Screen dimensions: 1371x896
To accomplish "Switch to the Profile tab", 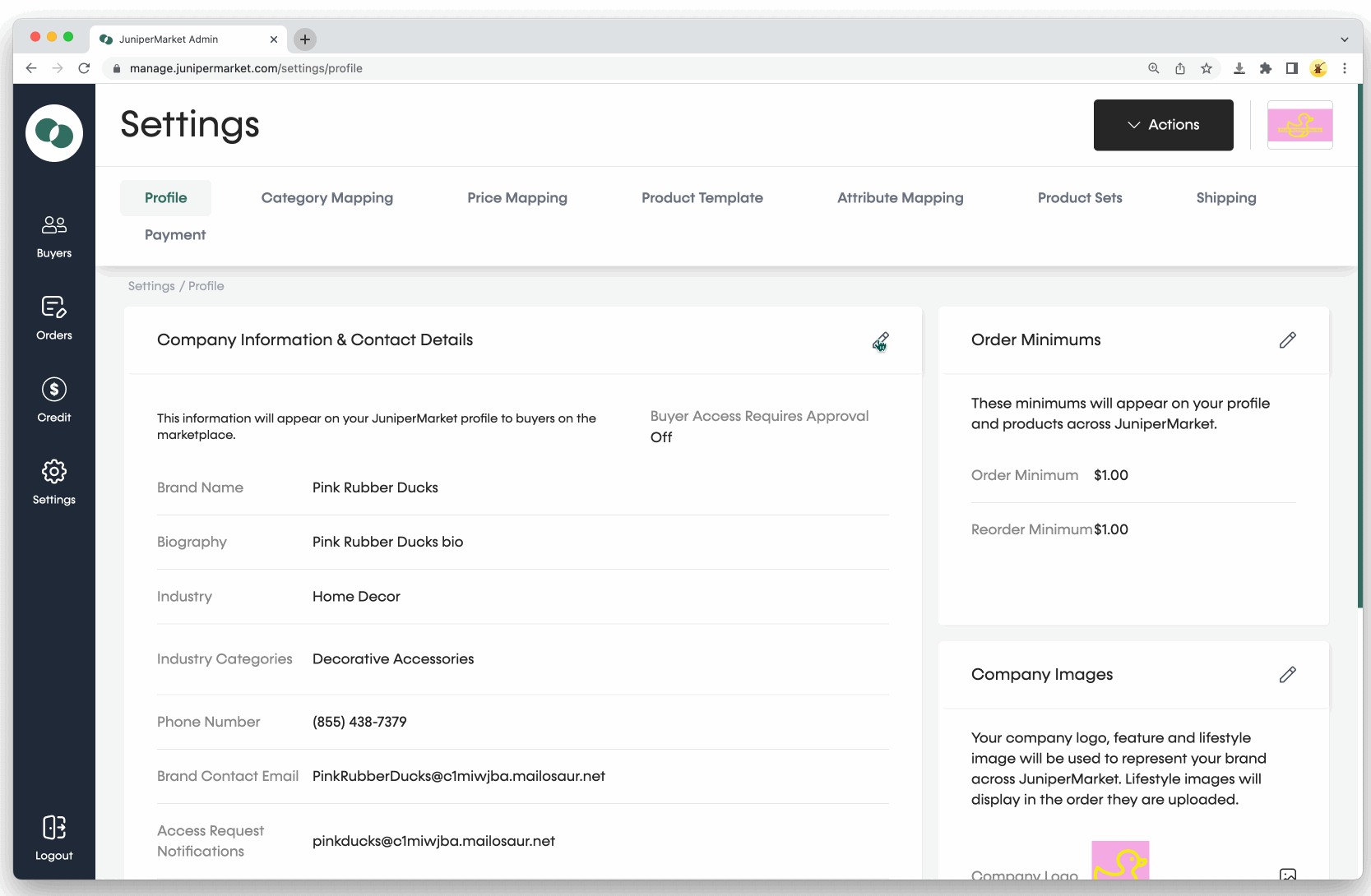I will coord(166,198).
